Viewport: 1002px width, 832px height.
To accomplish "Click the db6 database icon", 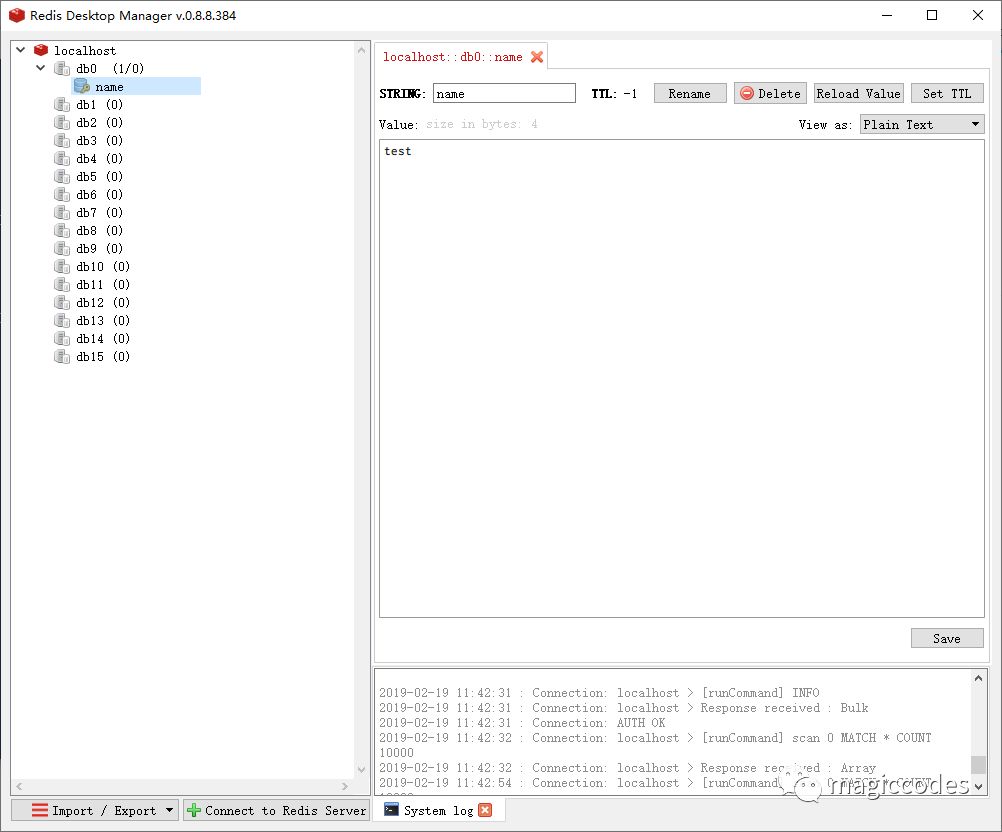I will (62, 194).
